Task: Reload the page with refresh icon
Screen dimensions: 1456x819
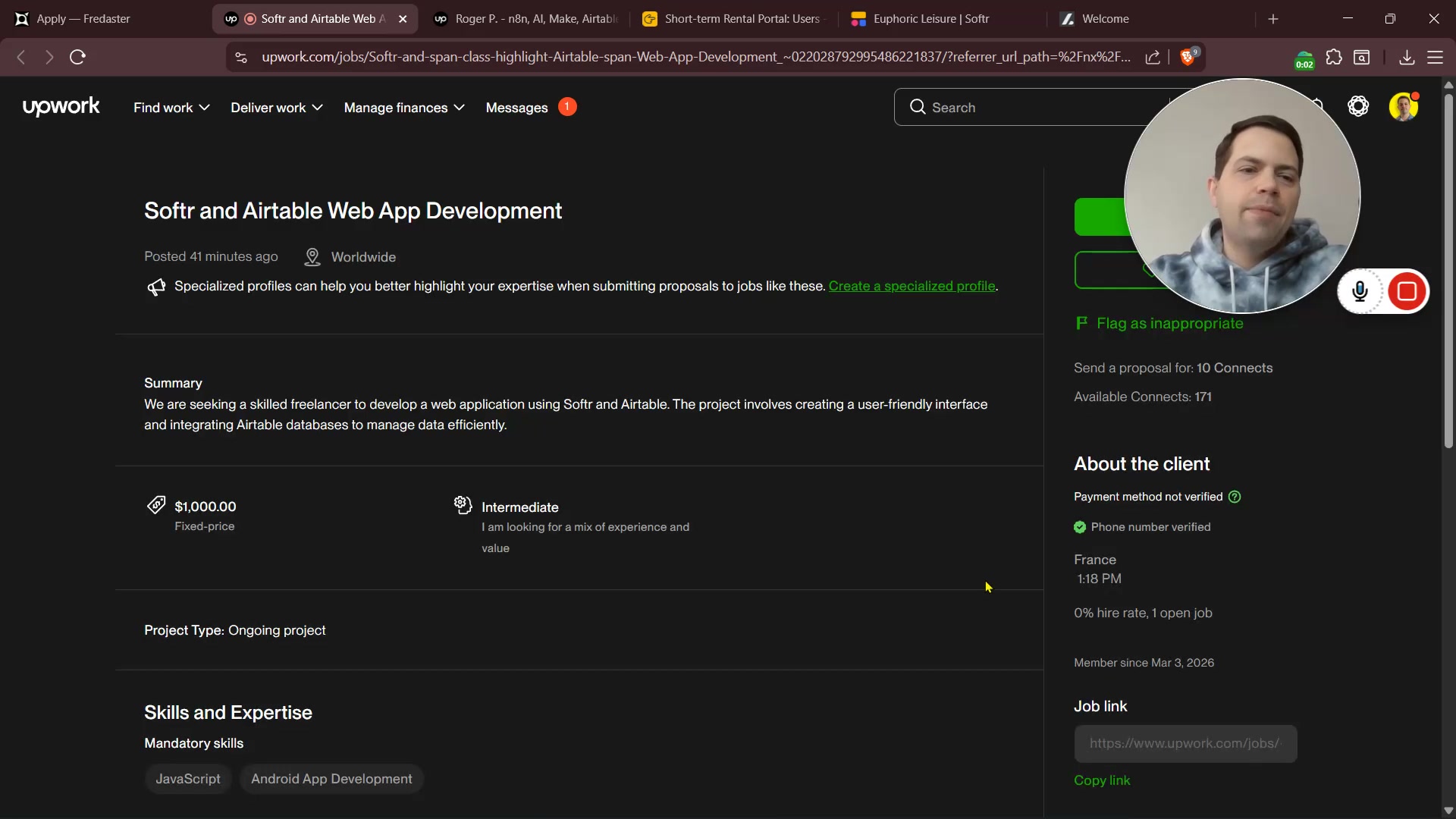Action: 77,57
